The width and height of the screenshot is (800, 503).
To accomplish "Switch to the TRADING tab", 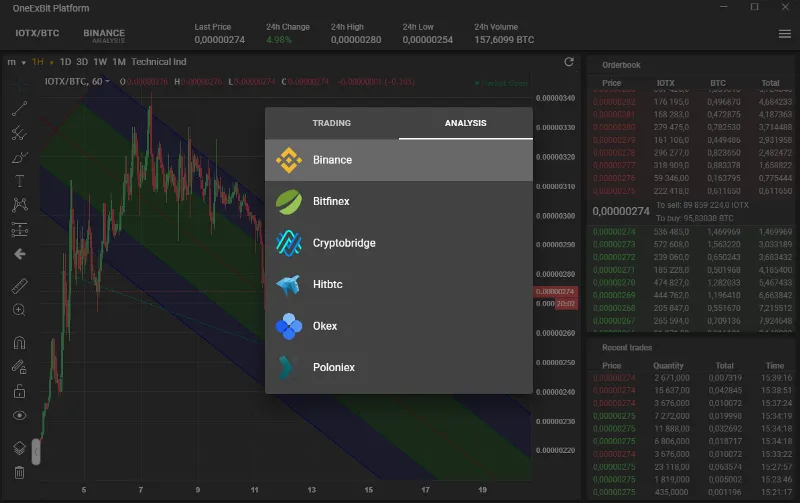I will [332, 123].
